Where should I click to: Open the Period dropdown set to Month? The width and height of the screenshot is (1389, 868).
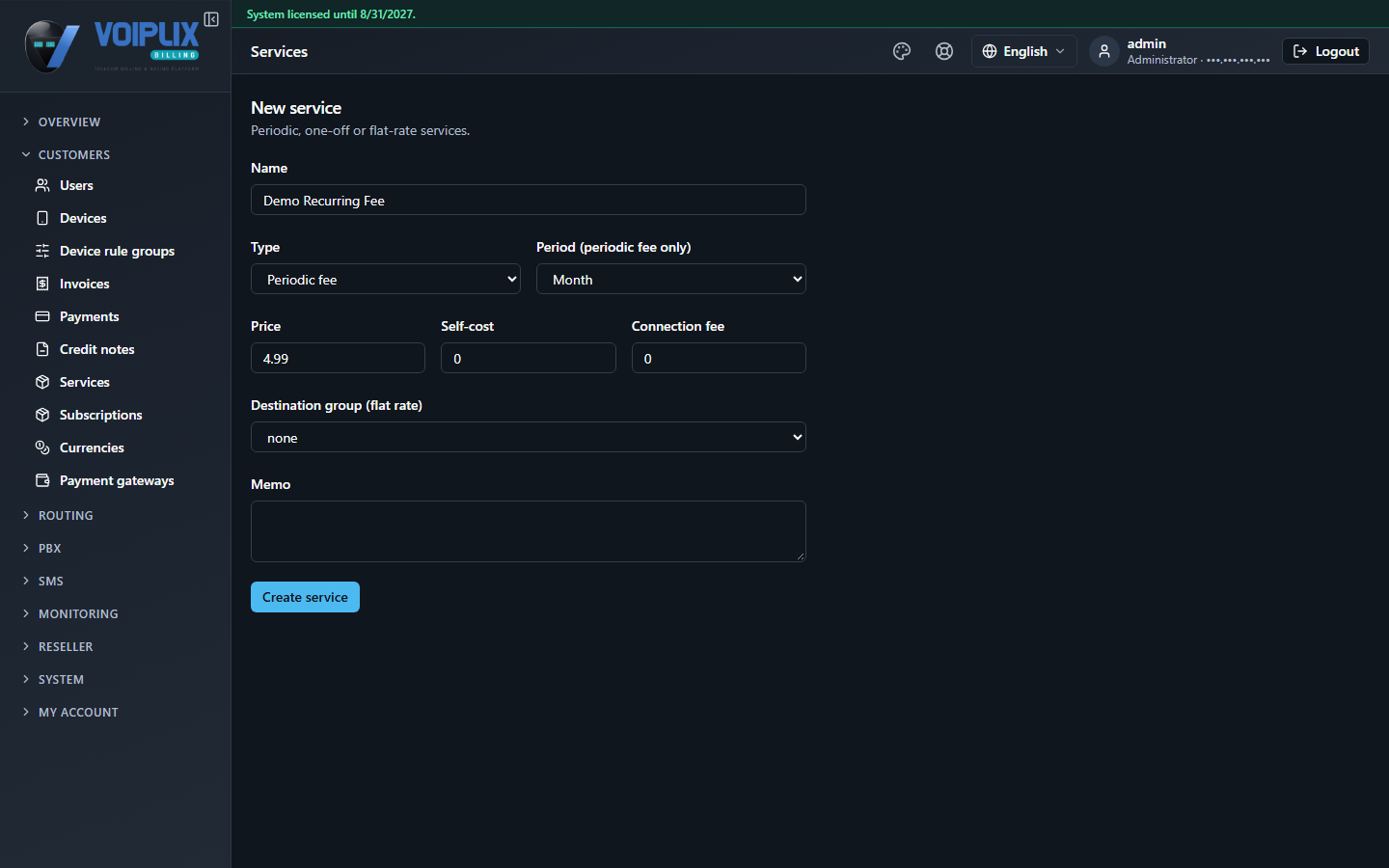[x=671, y=280]
